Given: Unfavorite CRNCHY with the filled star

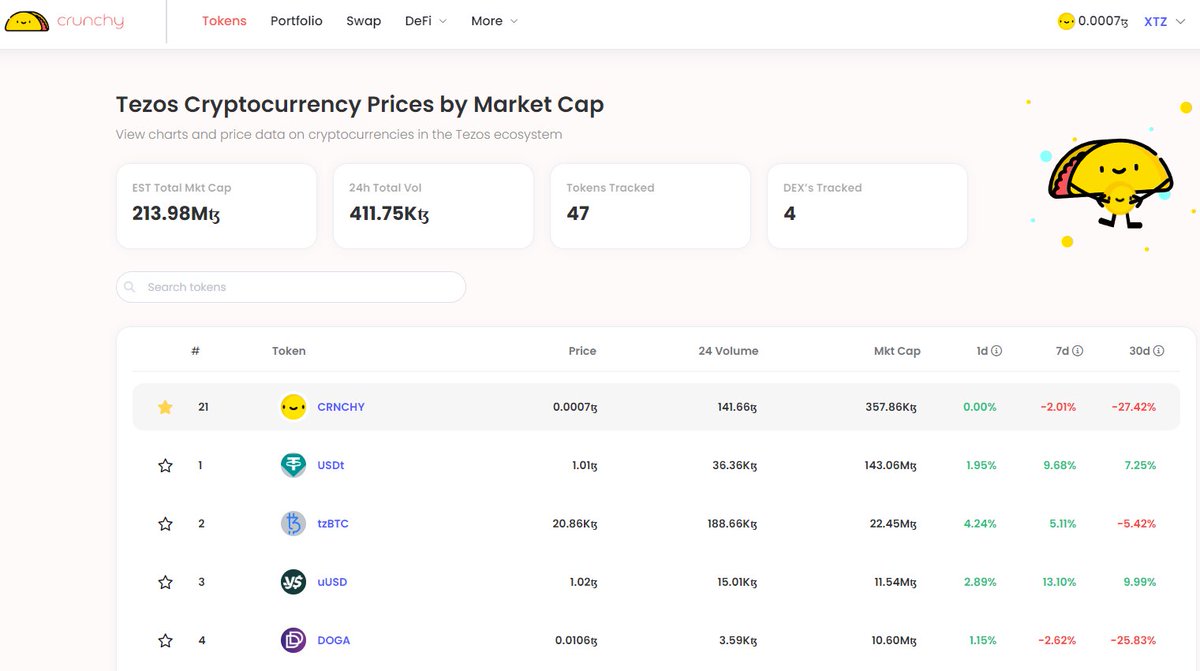Looking at the screenshot, I should [165, 407].
